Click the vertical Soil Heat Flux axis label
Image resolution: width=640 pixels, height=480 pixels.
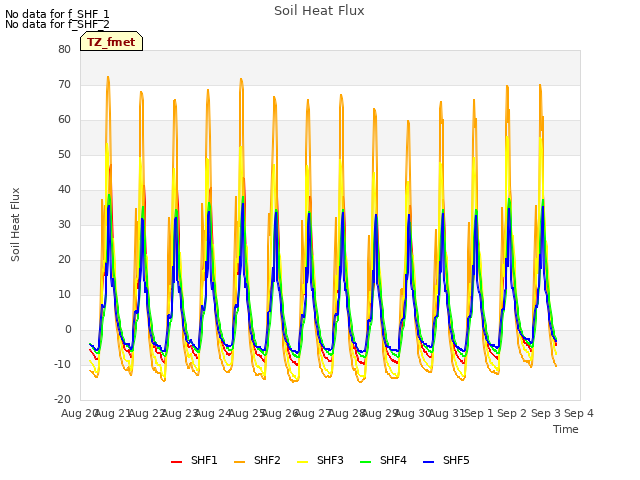[x=15, y=224]
